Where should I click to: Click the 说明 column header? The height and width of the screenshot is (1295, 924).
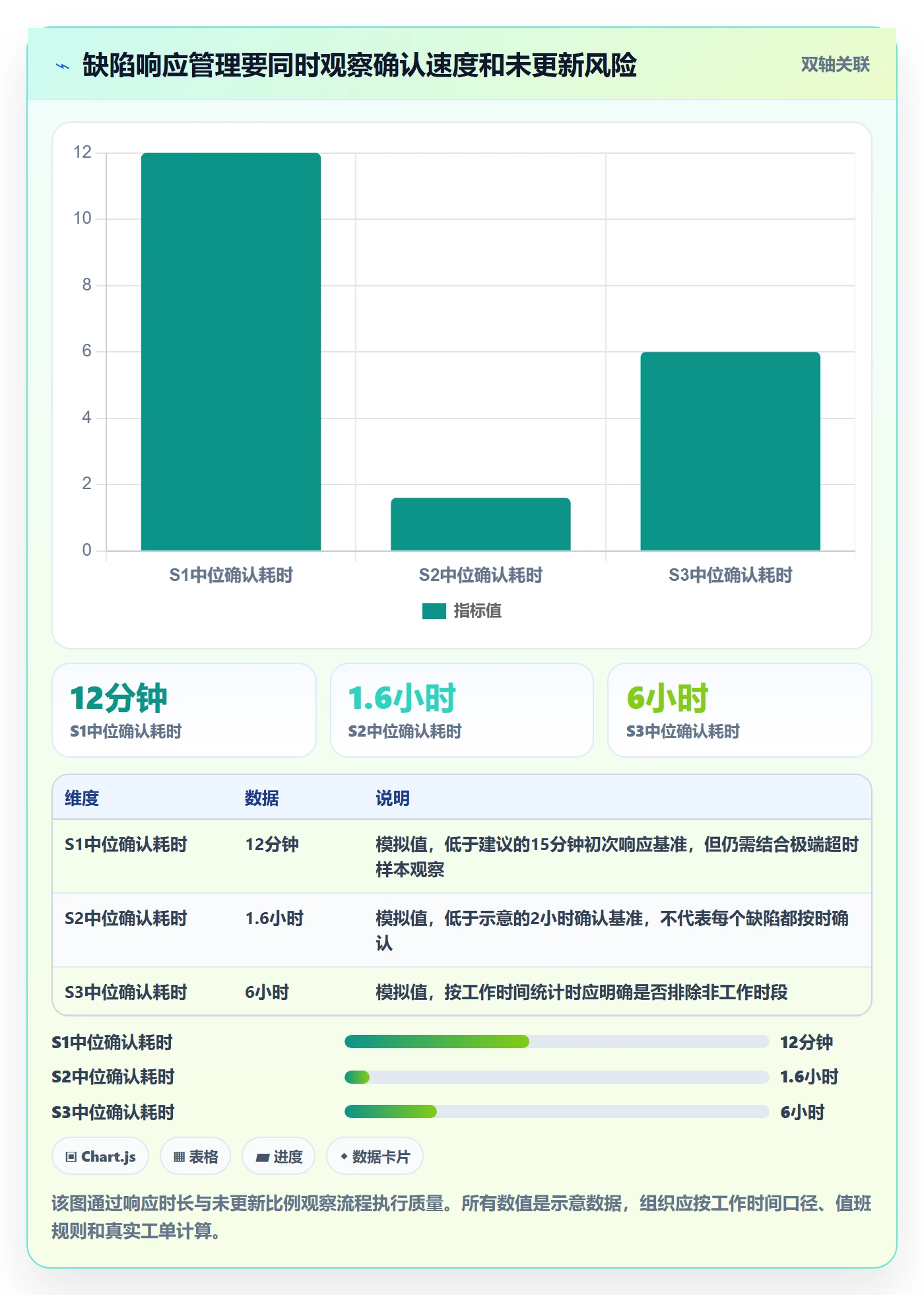click(x=393, y=799)
